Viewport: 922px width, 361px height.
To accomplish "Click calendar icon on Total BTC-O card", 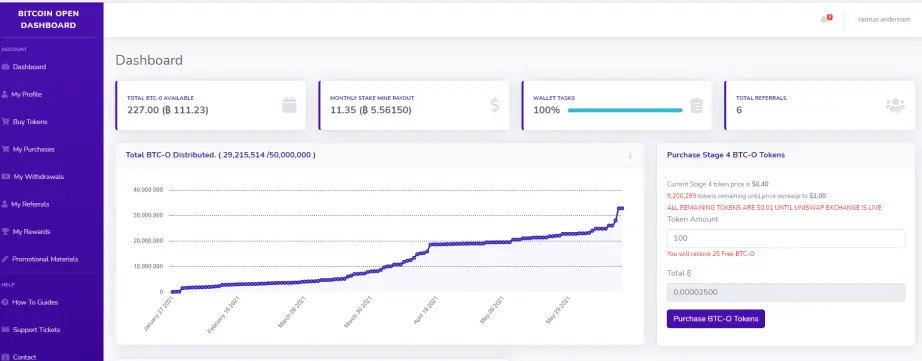I will click(x=289, y=105).
